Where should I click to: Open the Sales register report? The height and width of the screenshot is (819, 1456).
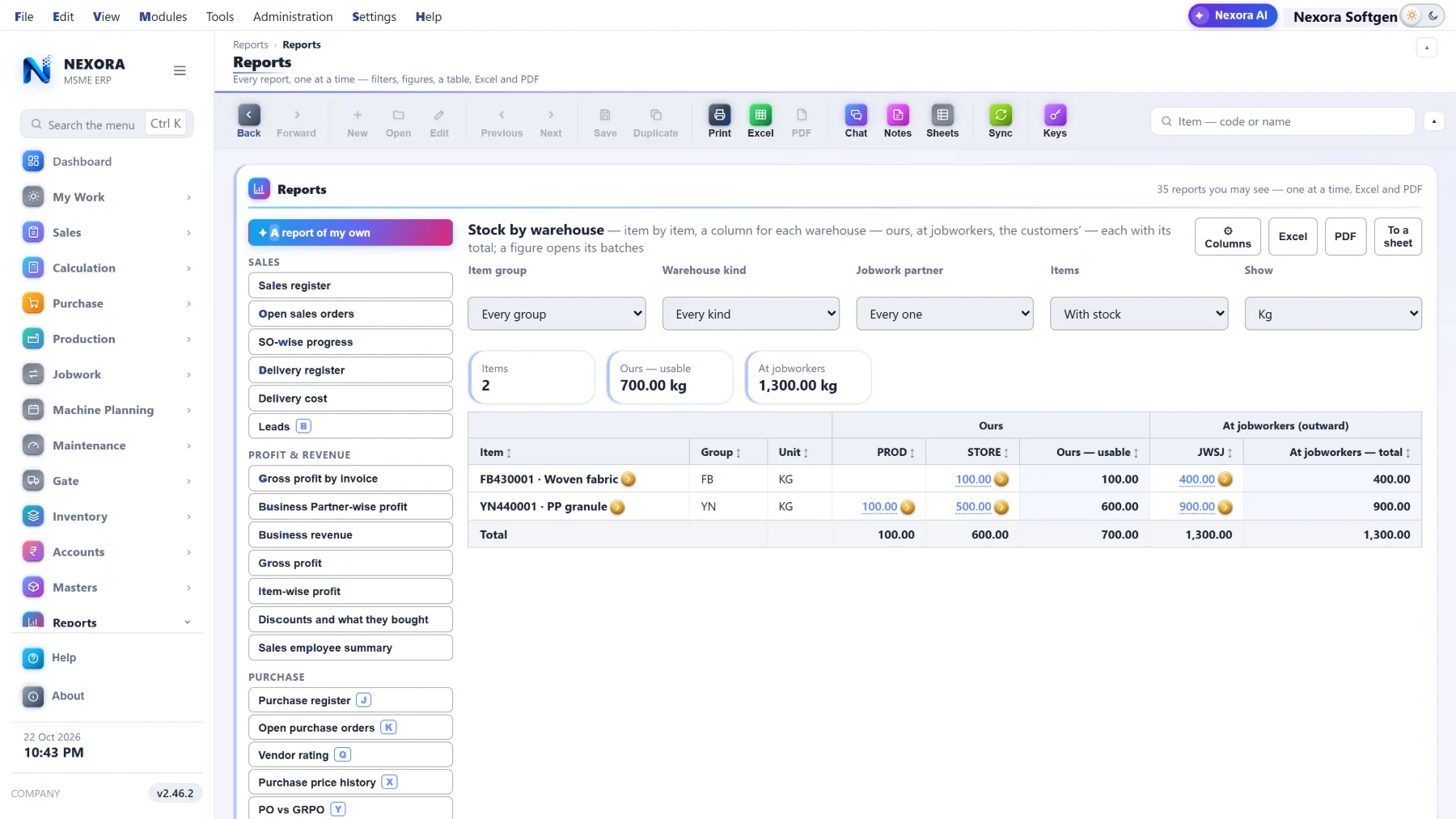pos(350,285)
